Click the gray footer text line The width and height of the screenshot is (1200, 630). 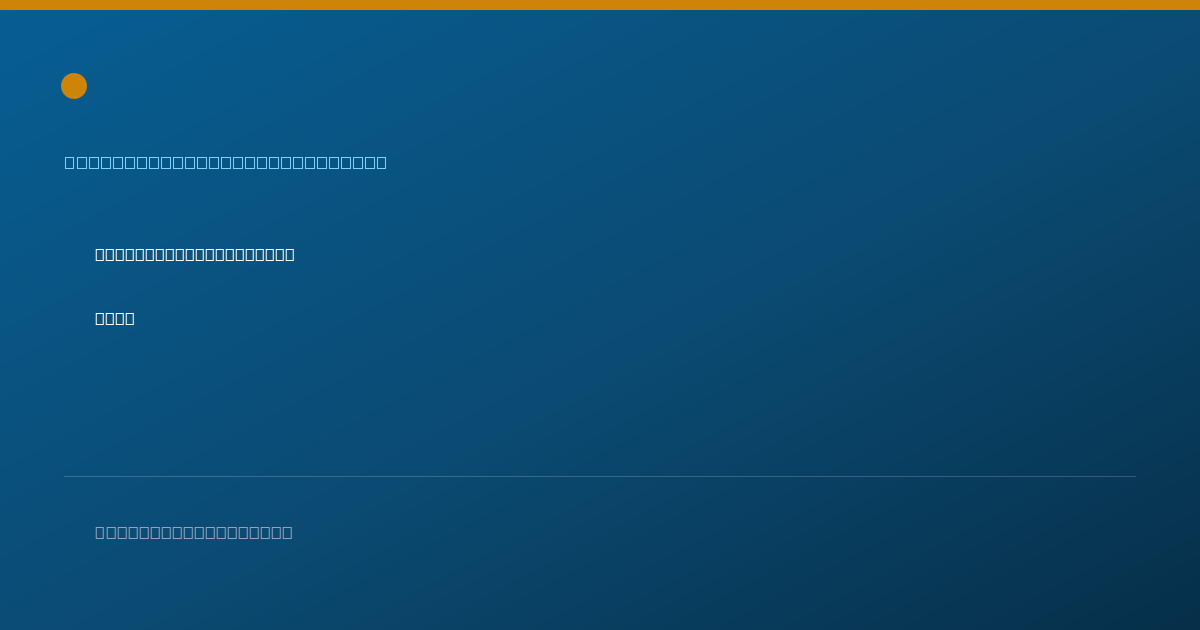[x=194, y=532]
